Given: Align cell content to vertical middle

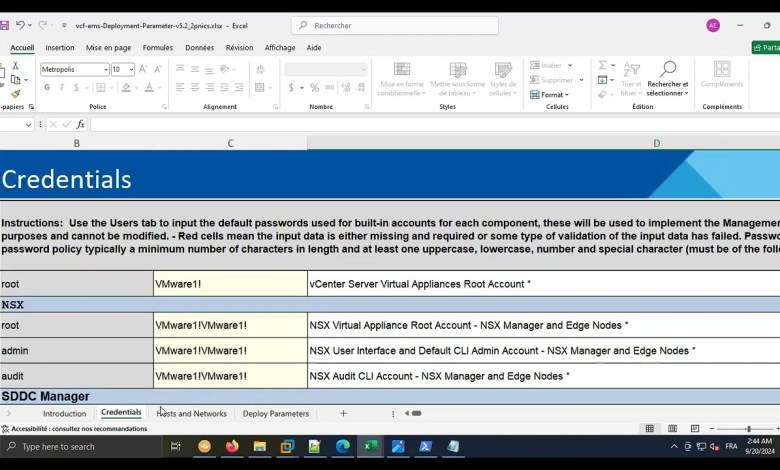Looking at the screenshot, I should click(195, 69).
